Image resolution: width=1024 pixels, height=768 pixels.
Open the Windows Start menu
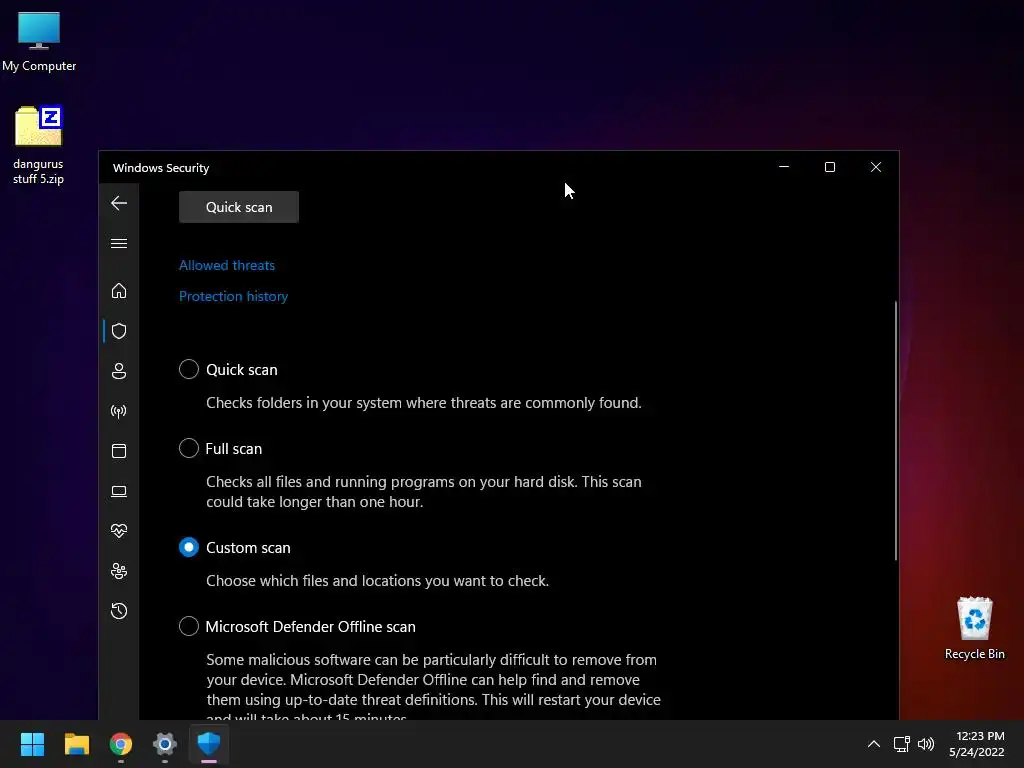tap(33, 744)
